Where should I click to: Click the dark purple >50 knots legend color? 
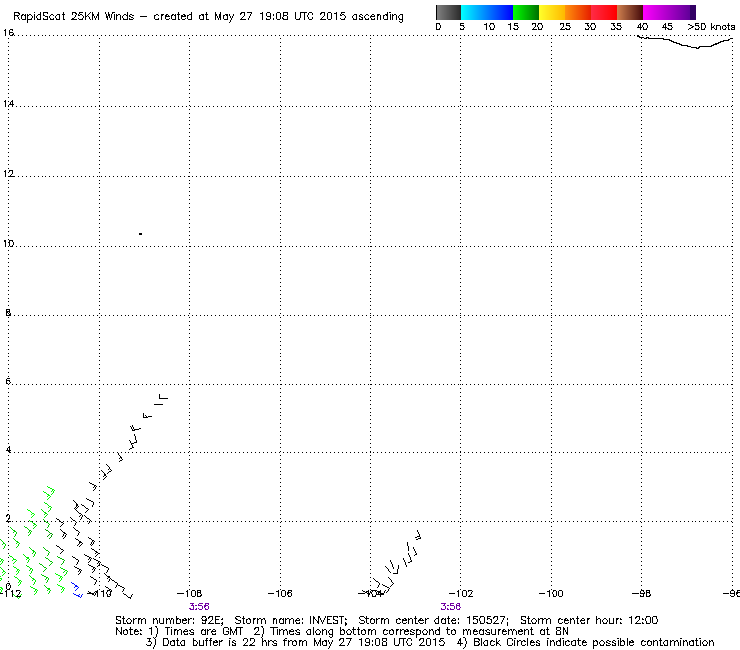pos(692,12)
